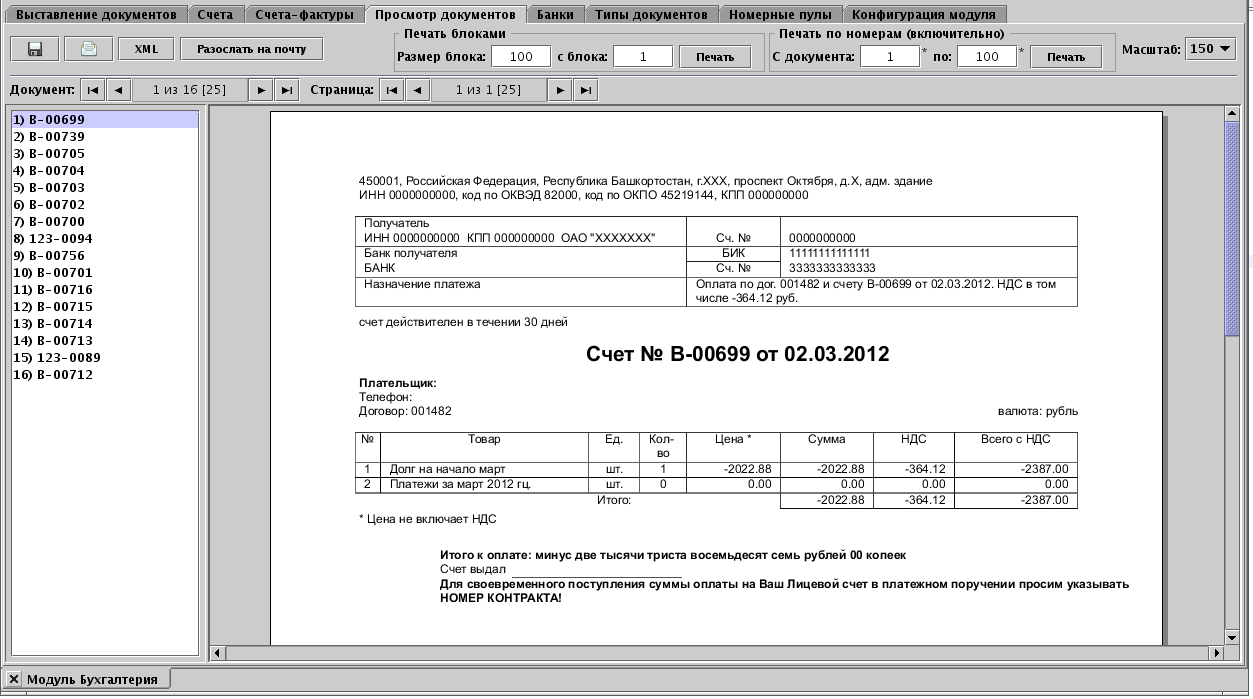Click the printer icon button
1253x699 pixels.
88,49
